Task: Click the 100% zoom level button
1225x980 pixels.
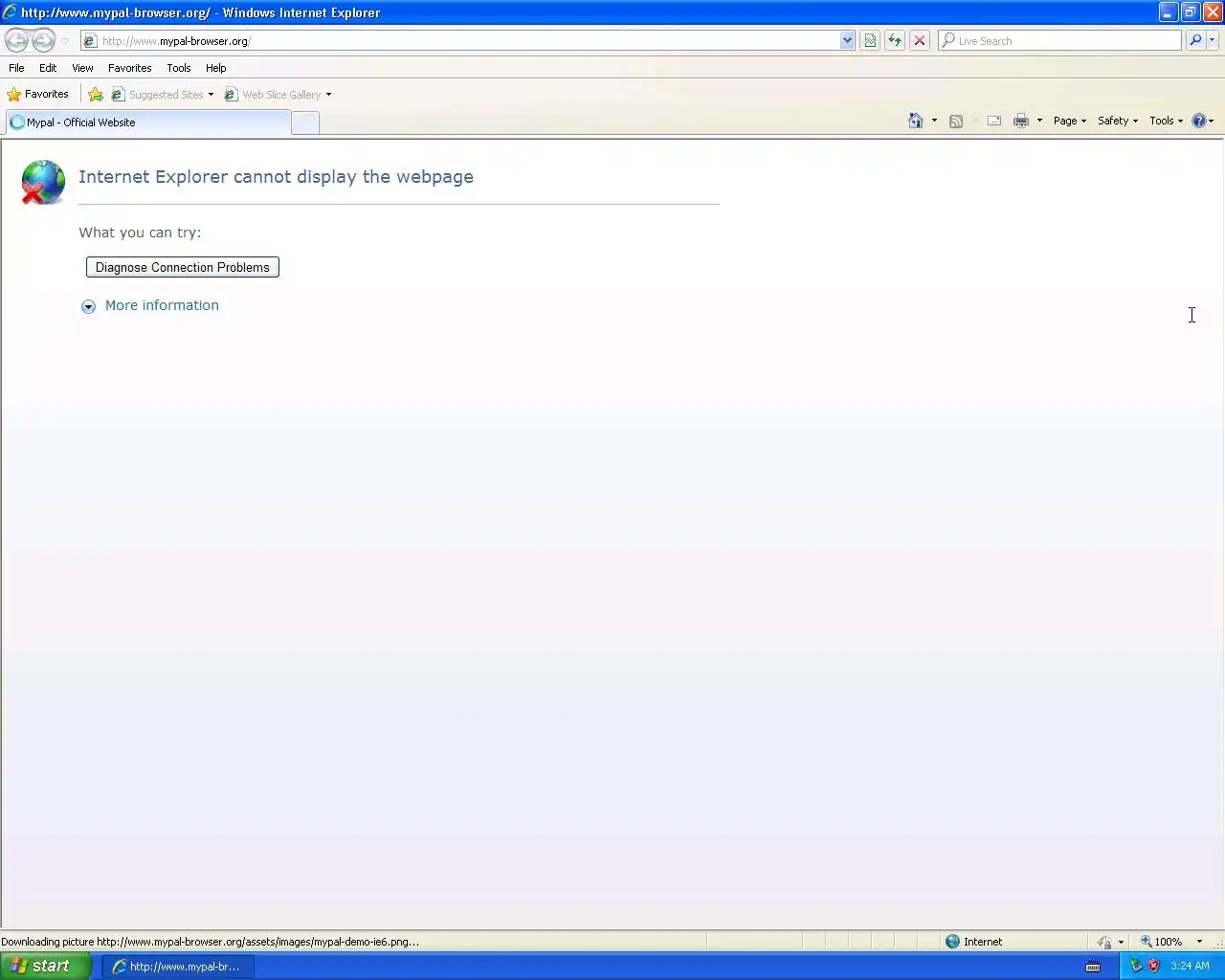Action: [1161, 942]
